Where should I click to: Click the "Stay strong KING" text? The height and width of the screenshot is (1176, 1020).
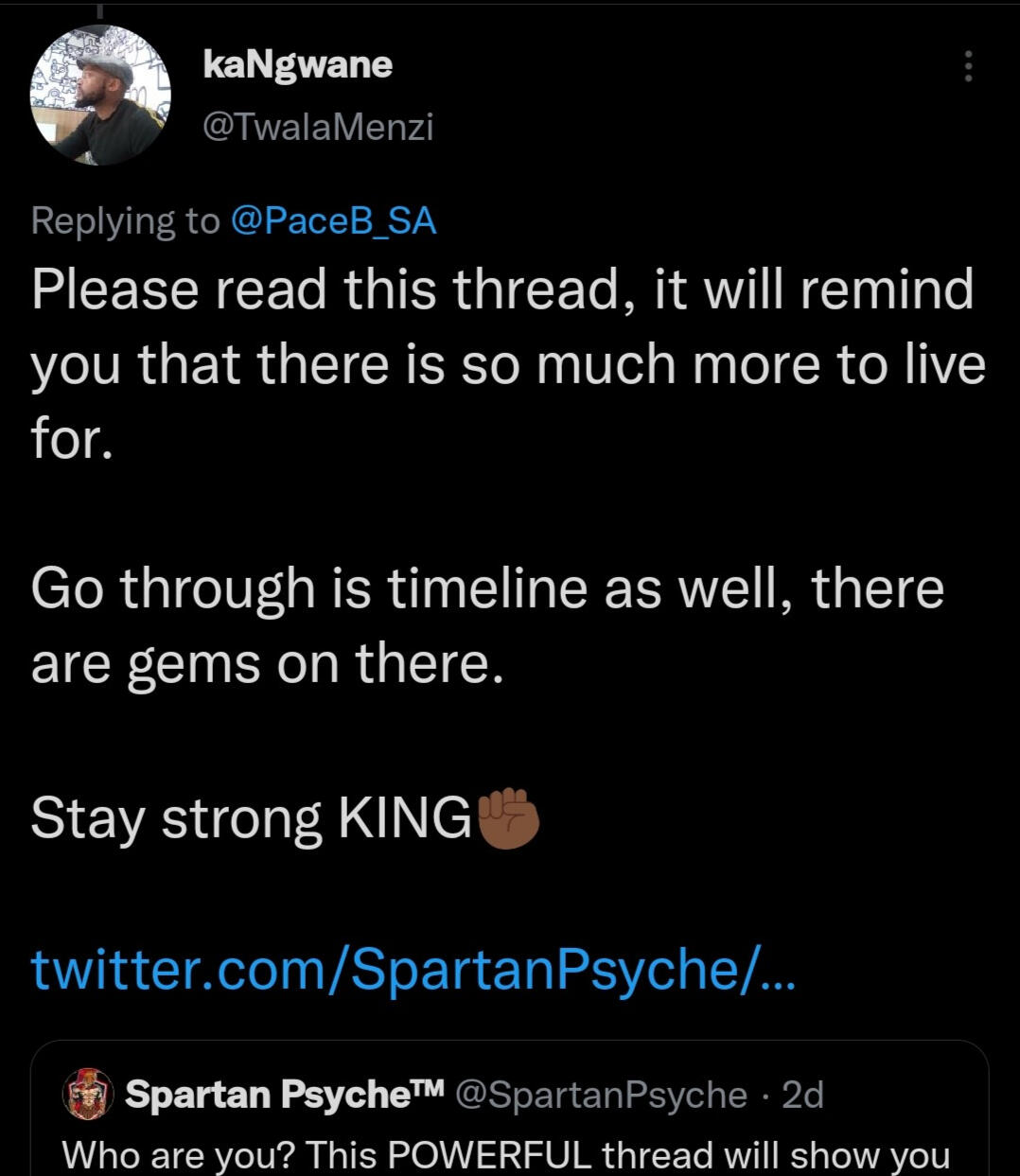(x=251, y=817)
